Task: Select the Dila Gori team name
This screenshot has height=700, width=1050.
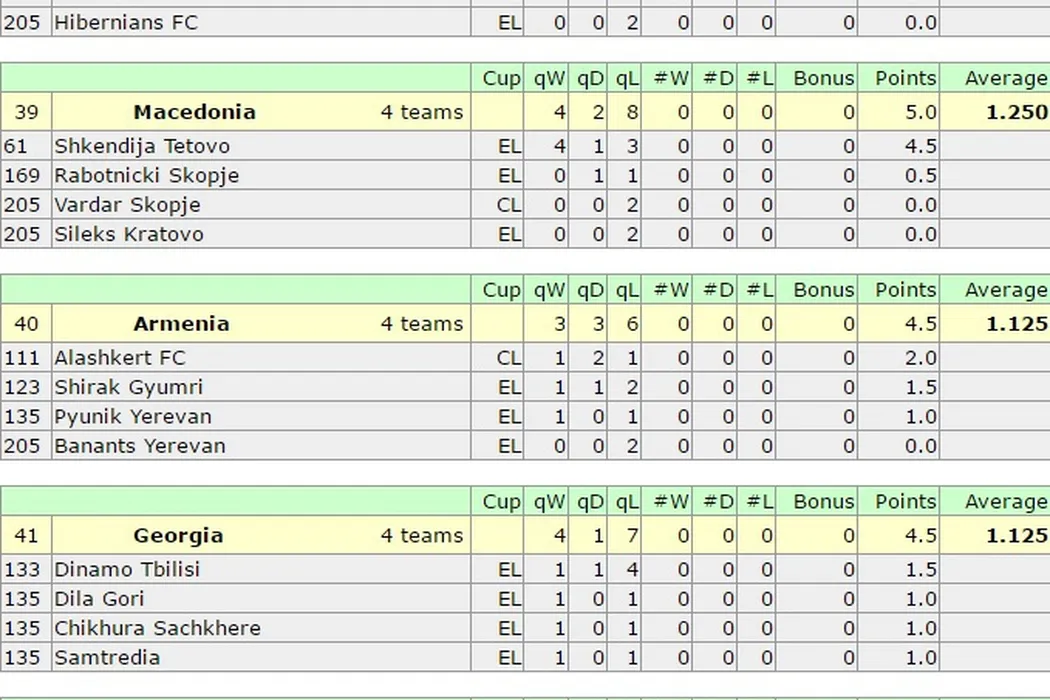Action: (x=99, y=599)
